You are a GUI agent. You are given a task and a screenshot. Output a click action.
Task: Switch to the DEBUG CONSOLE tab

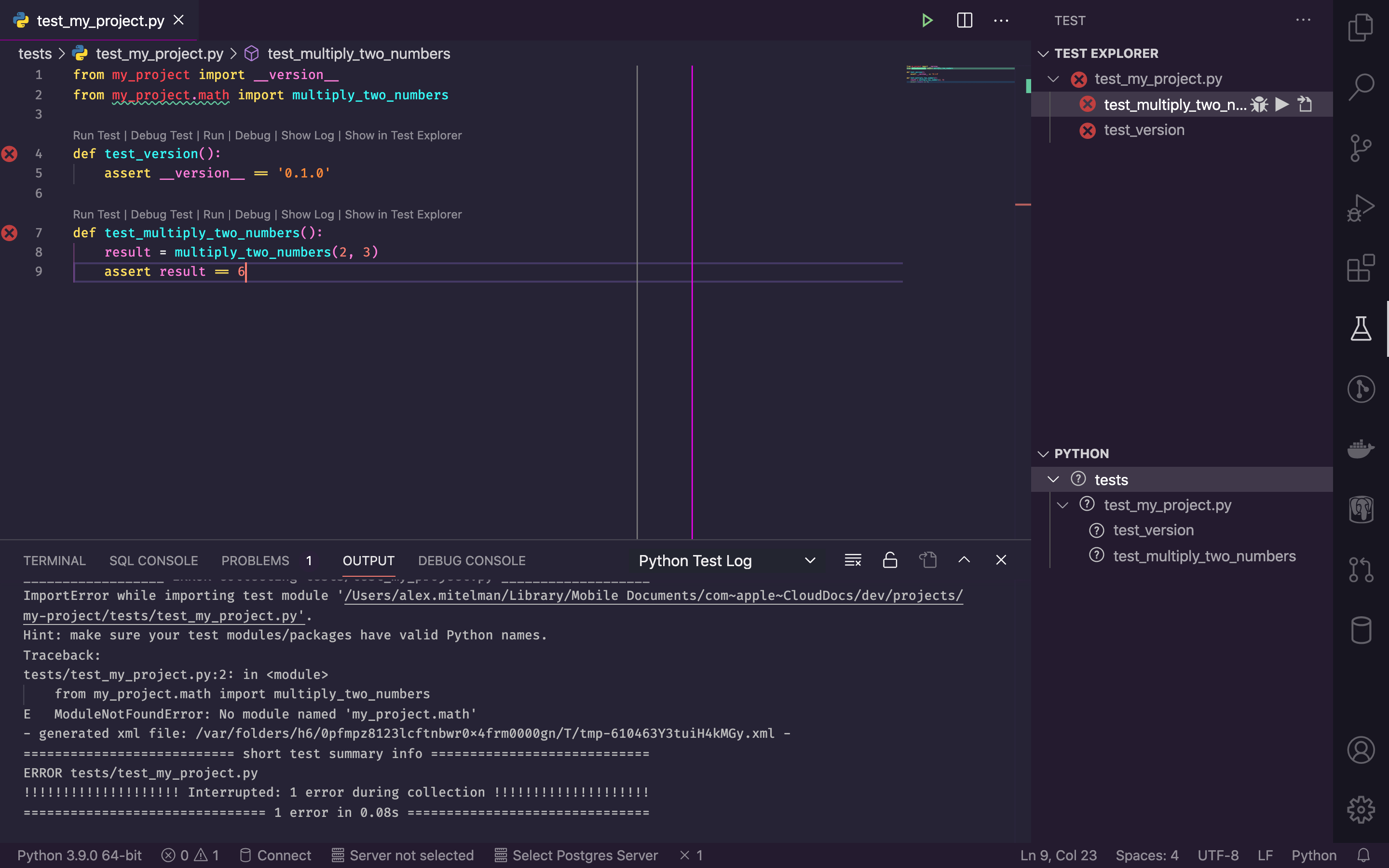471,561
